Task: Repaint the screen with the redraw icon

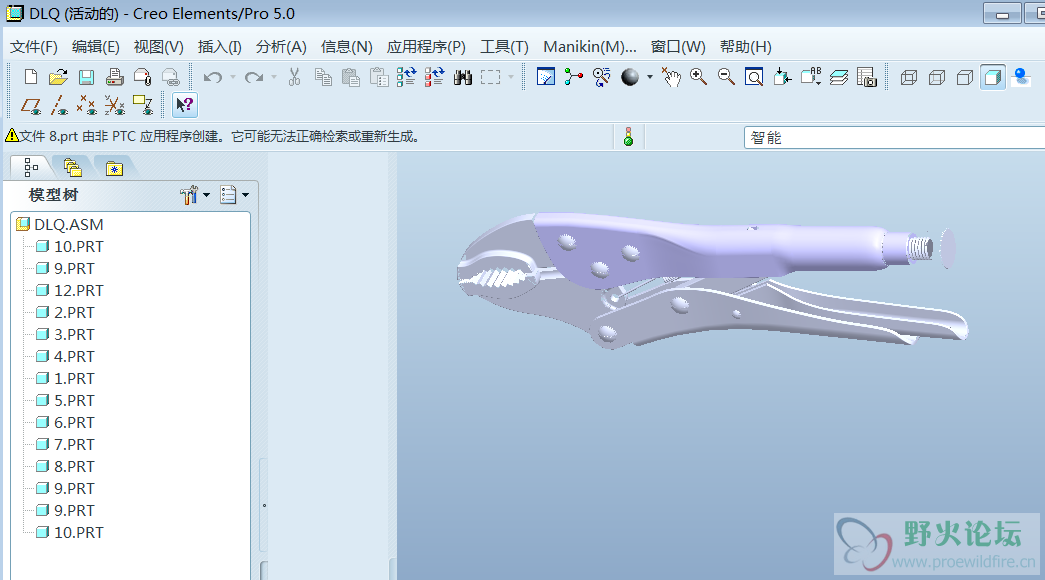Action: click(x=546, y=77)
